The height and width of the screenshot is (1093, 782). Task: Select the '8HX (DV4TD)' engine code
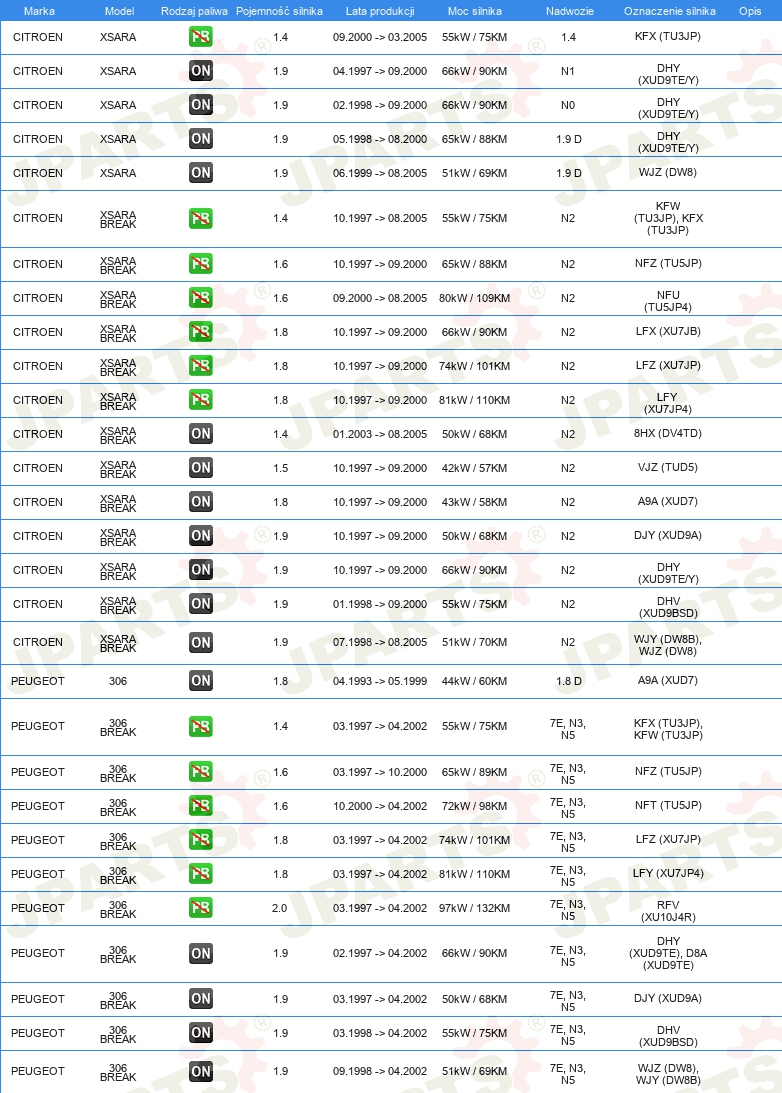click(668, 434)
